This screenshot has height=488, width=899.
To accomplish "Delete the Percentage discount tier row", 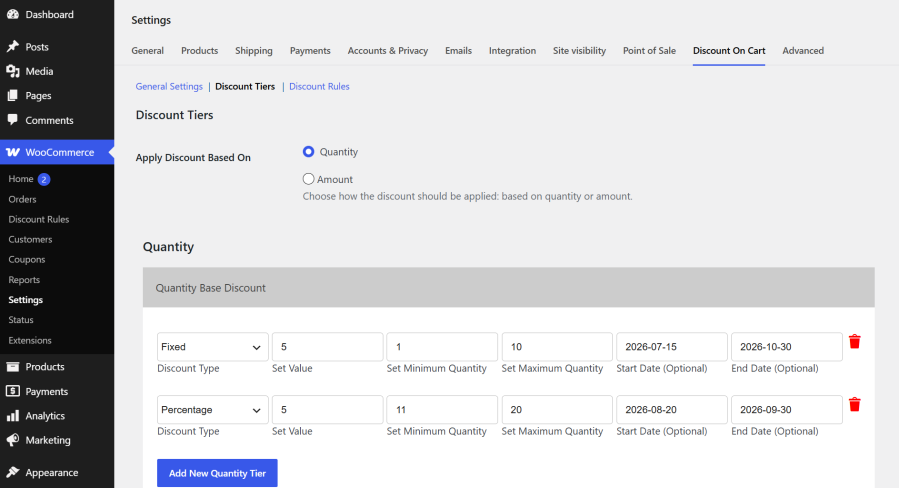I will click(x=854, y=404).
